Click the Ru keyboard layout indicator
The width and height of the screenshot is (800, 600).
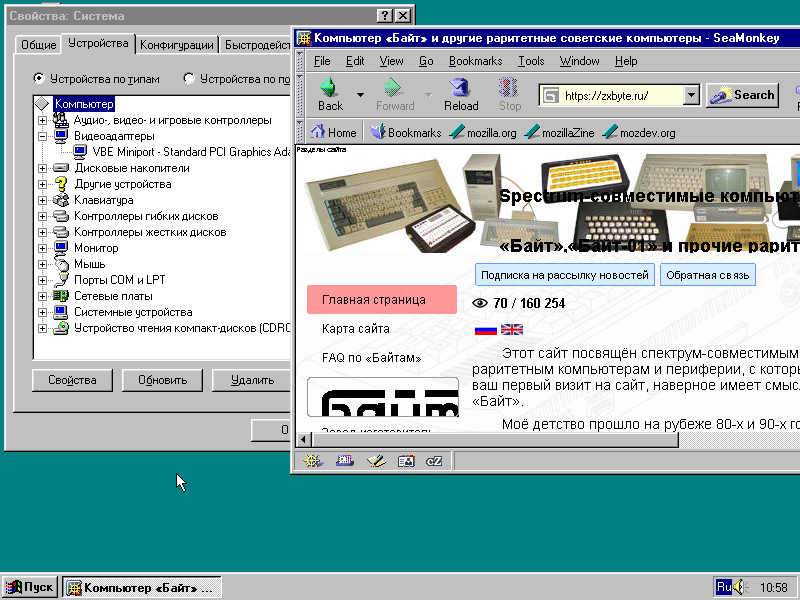point(723,587)
